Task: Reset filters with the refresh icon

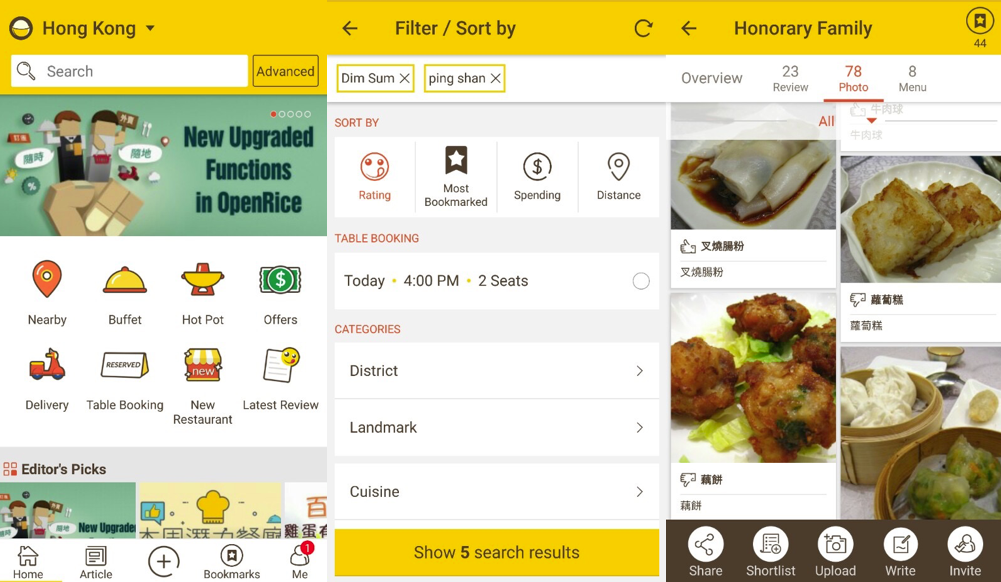Action: pyautogui.click(x=643, y=28)
